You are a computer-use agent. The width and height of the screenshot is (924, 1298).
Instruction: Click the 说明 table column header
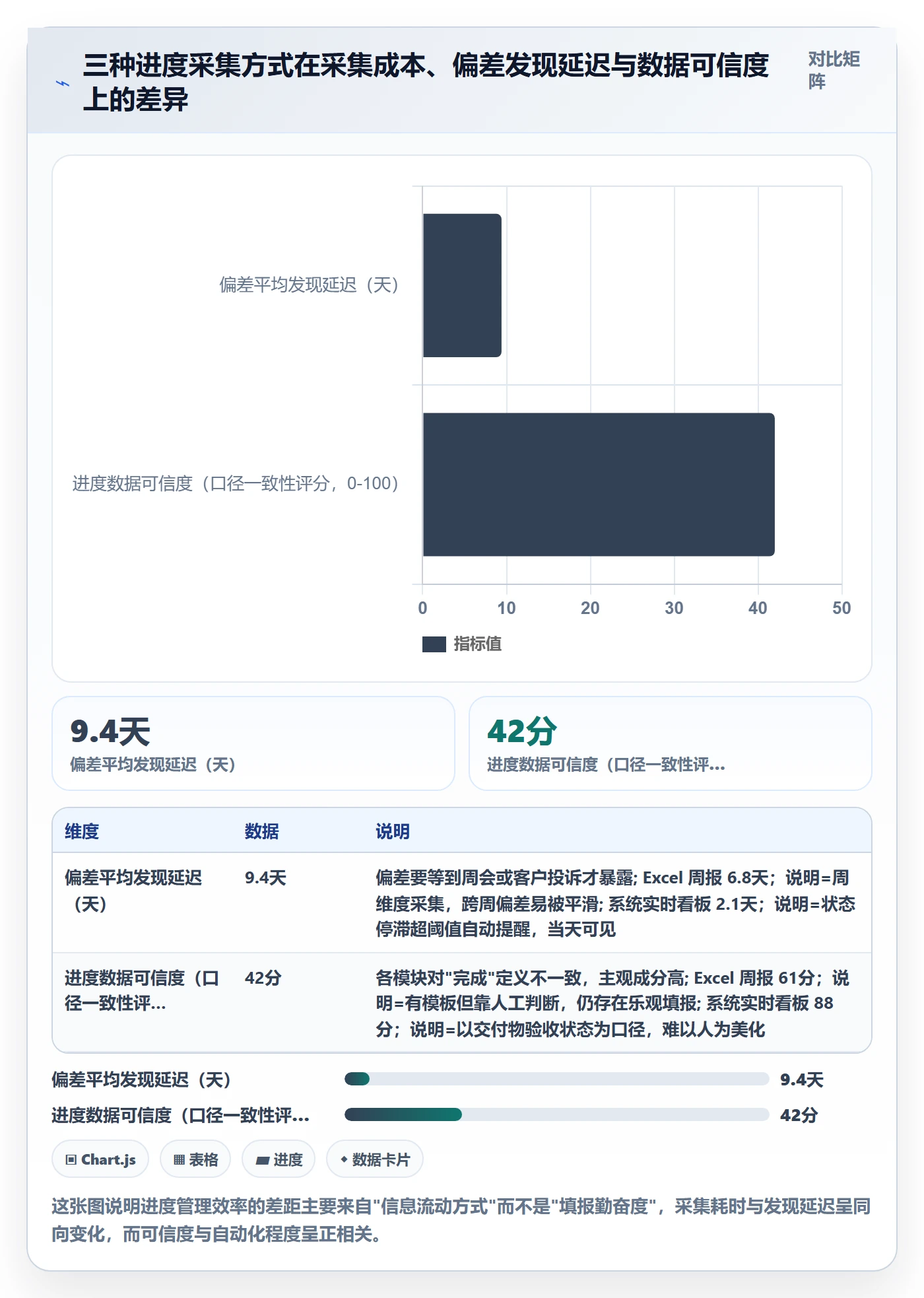point(393,831)
